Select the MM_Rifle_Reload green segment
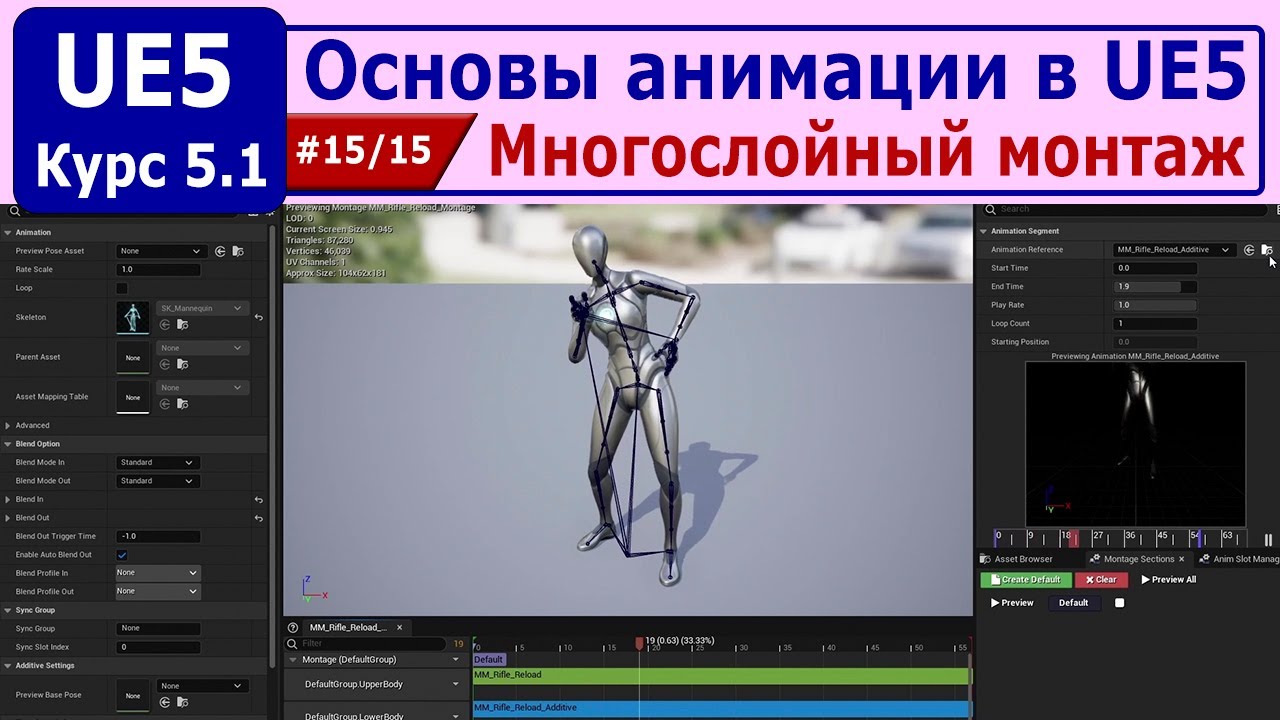The height and width of the screenshot is (720, 1280). [721, 676]
